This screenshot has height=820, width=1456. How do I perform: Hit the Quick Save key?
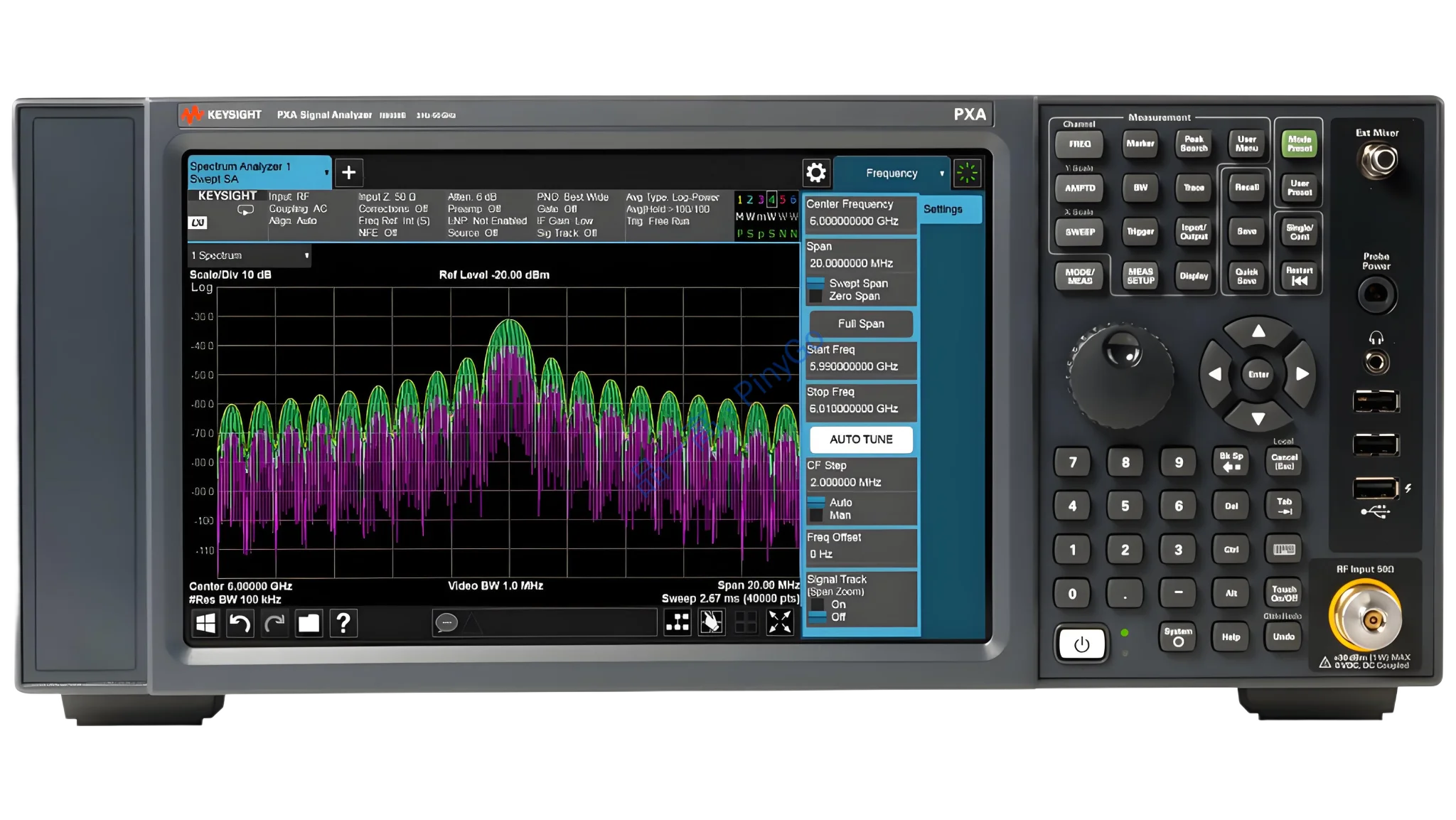[x=1246, y=276]
